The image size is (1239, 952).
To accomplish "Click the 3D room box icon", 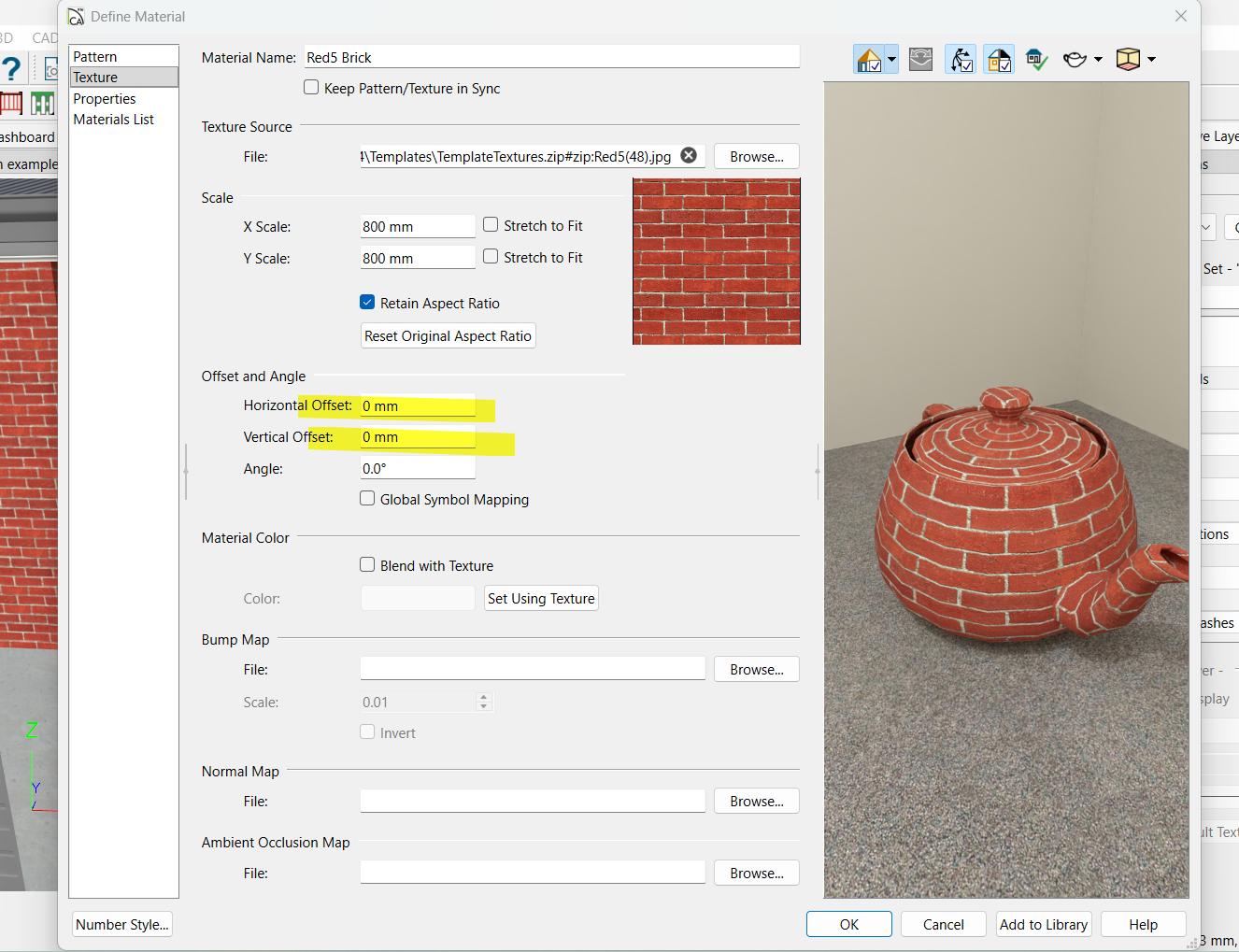I will point(1128,60).
